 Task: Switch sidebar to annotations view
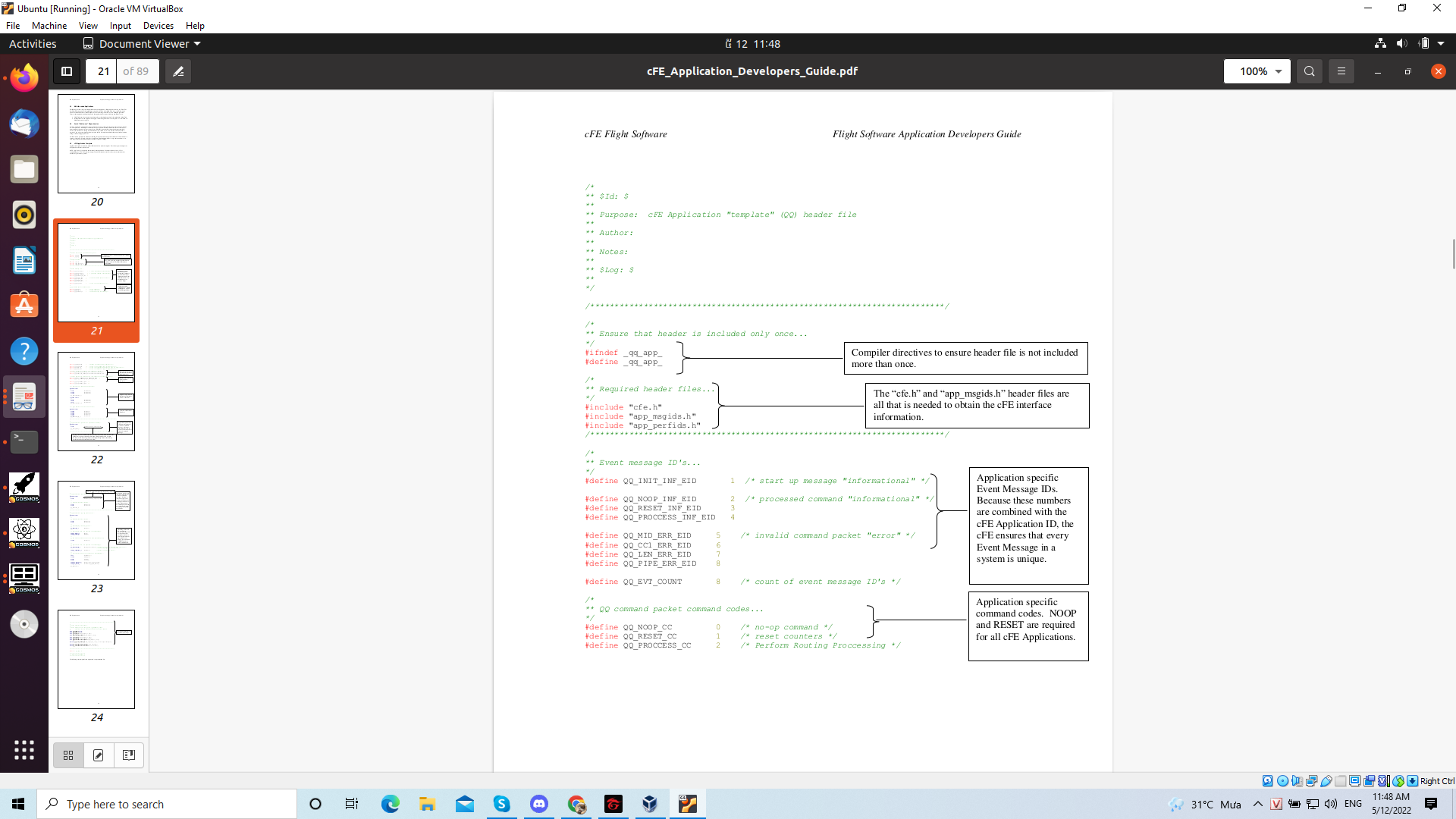coord(98,755)
